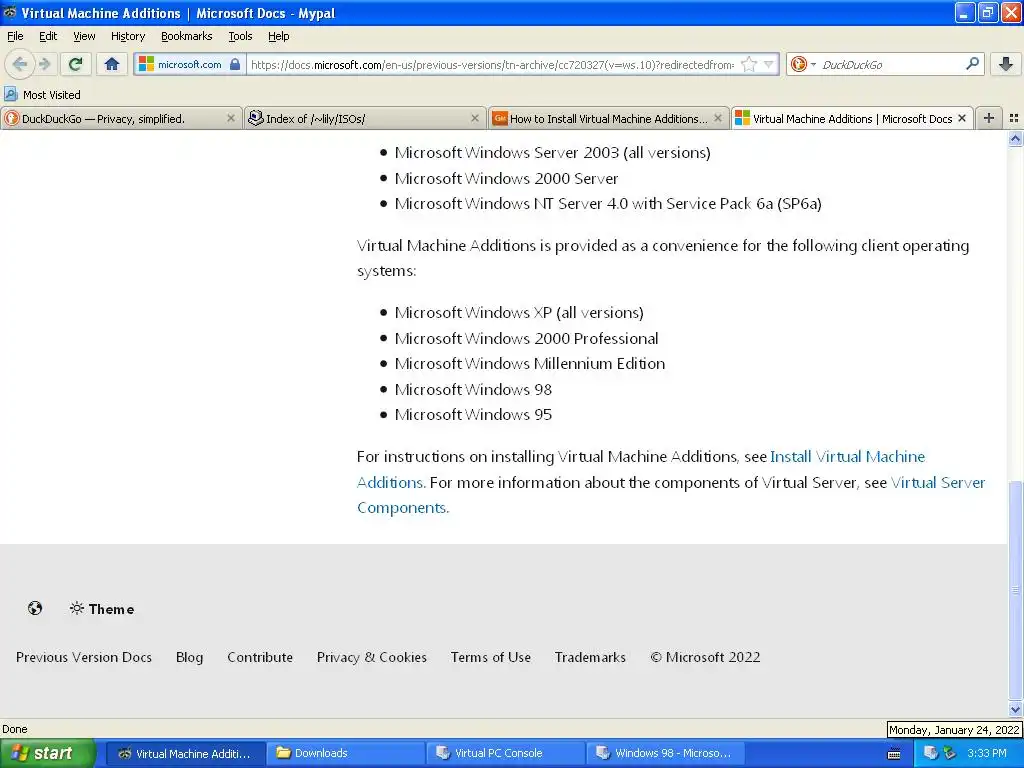Open Previous Version Docs footer link
Viewport: 1024px width, 768px height.
(x=84, y=657)
